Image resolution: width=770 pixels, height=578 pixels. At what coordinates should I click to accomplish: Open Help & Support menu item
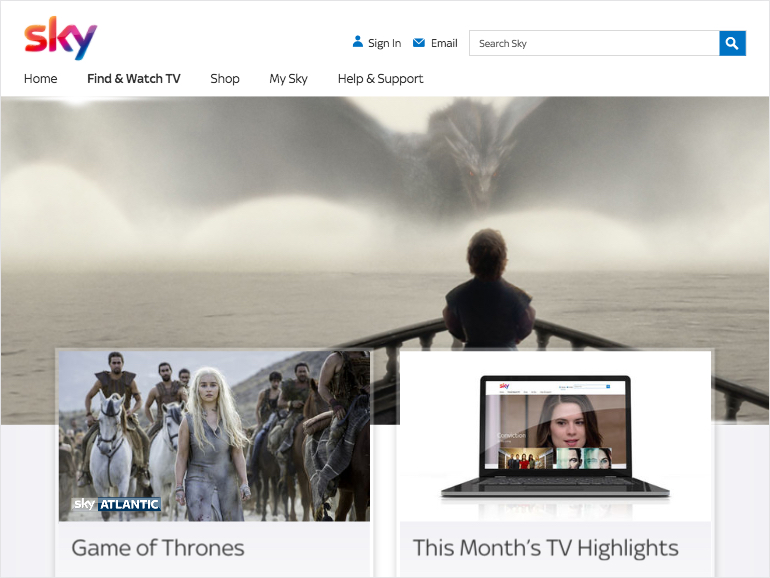(381, 79)
